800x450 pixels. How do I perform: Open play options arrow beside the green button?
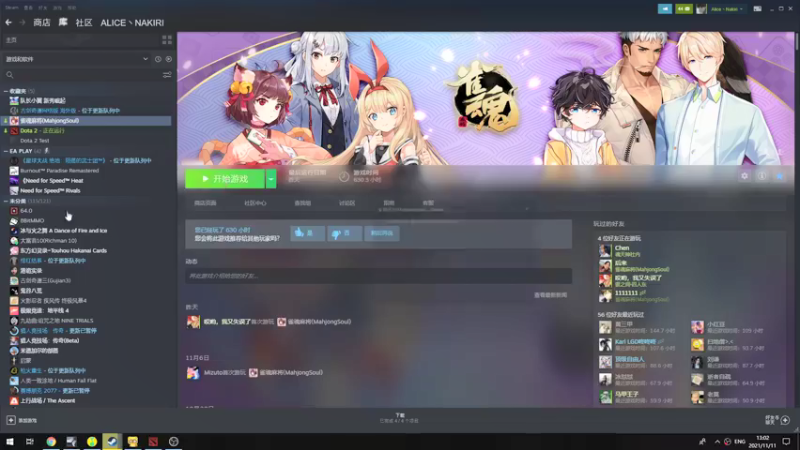271,179
